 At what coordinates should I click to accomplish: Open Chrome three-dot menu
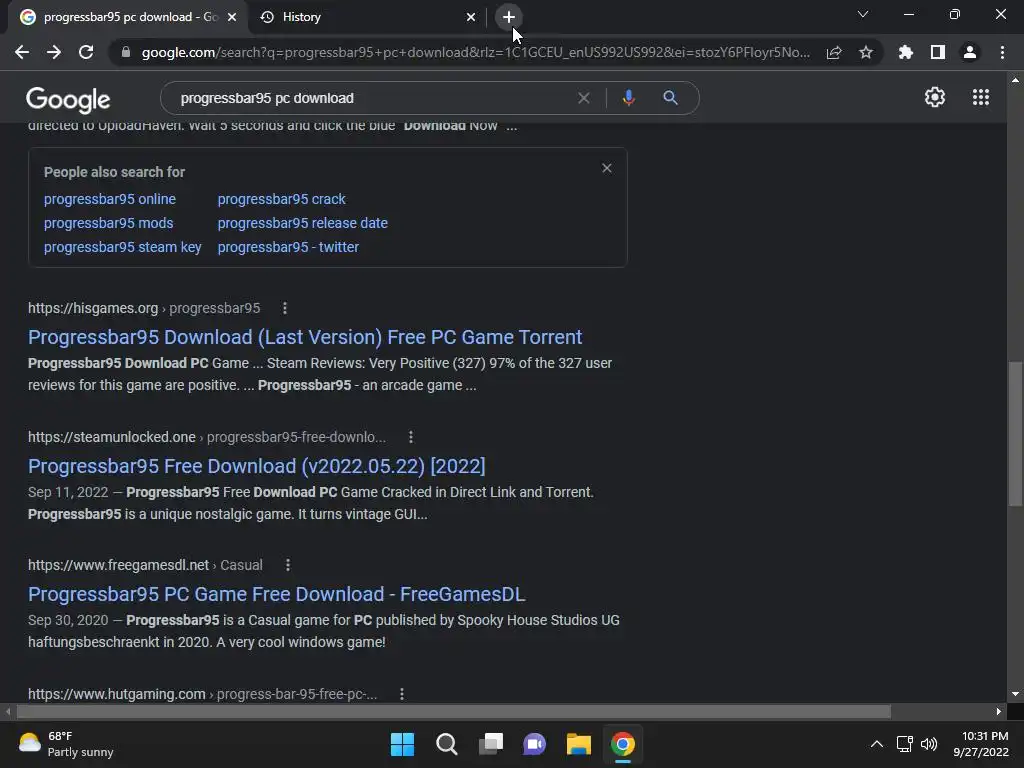(x=1002, y=52)
